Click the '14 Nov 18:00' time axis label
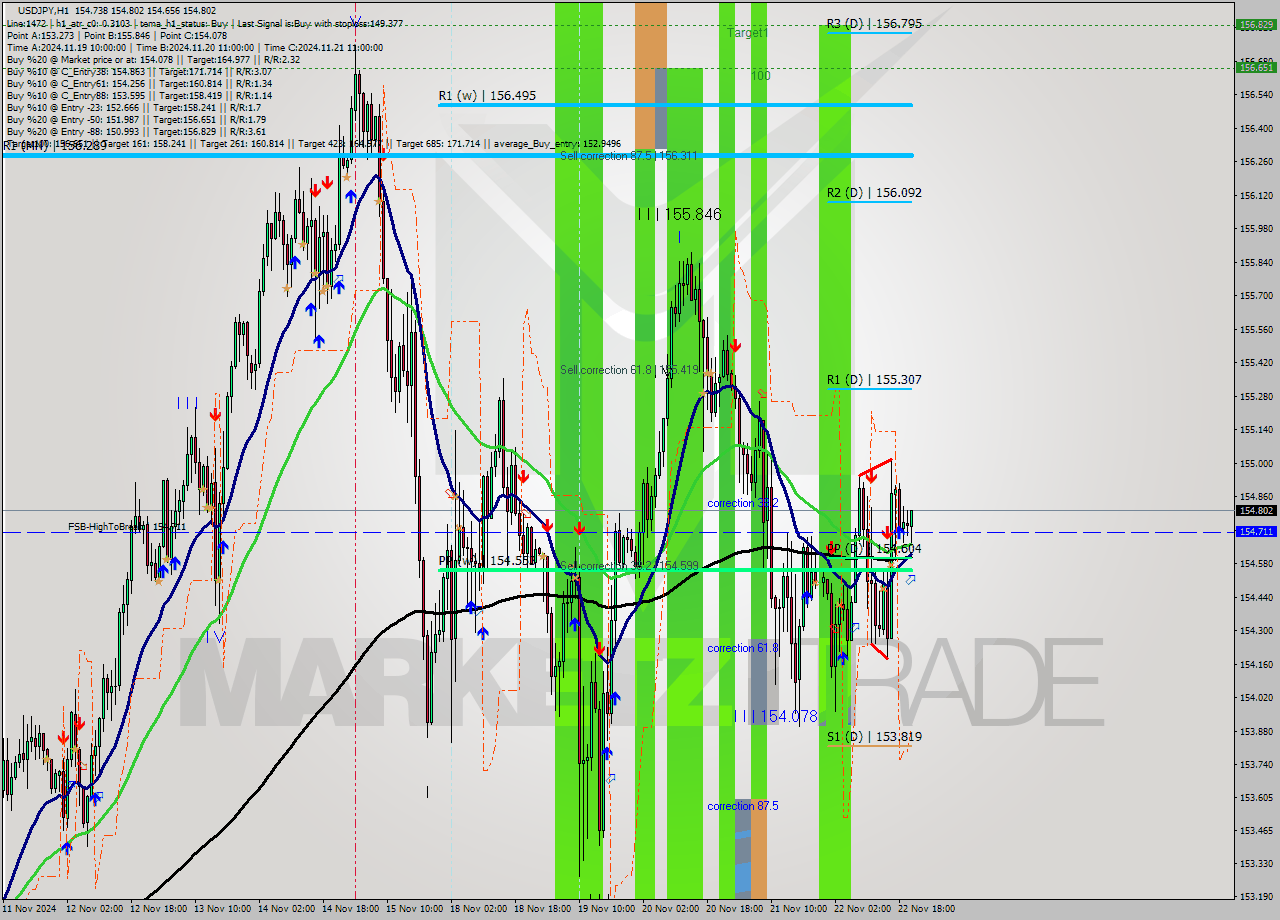Screen dimensions: 1280x920 (x=350, y=909)
